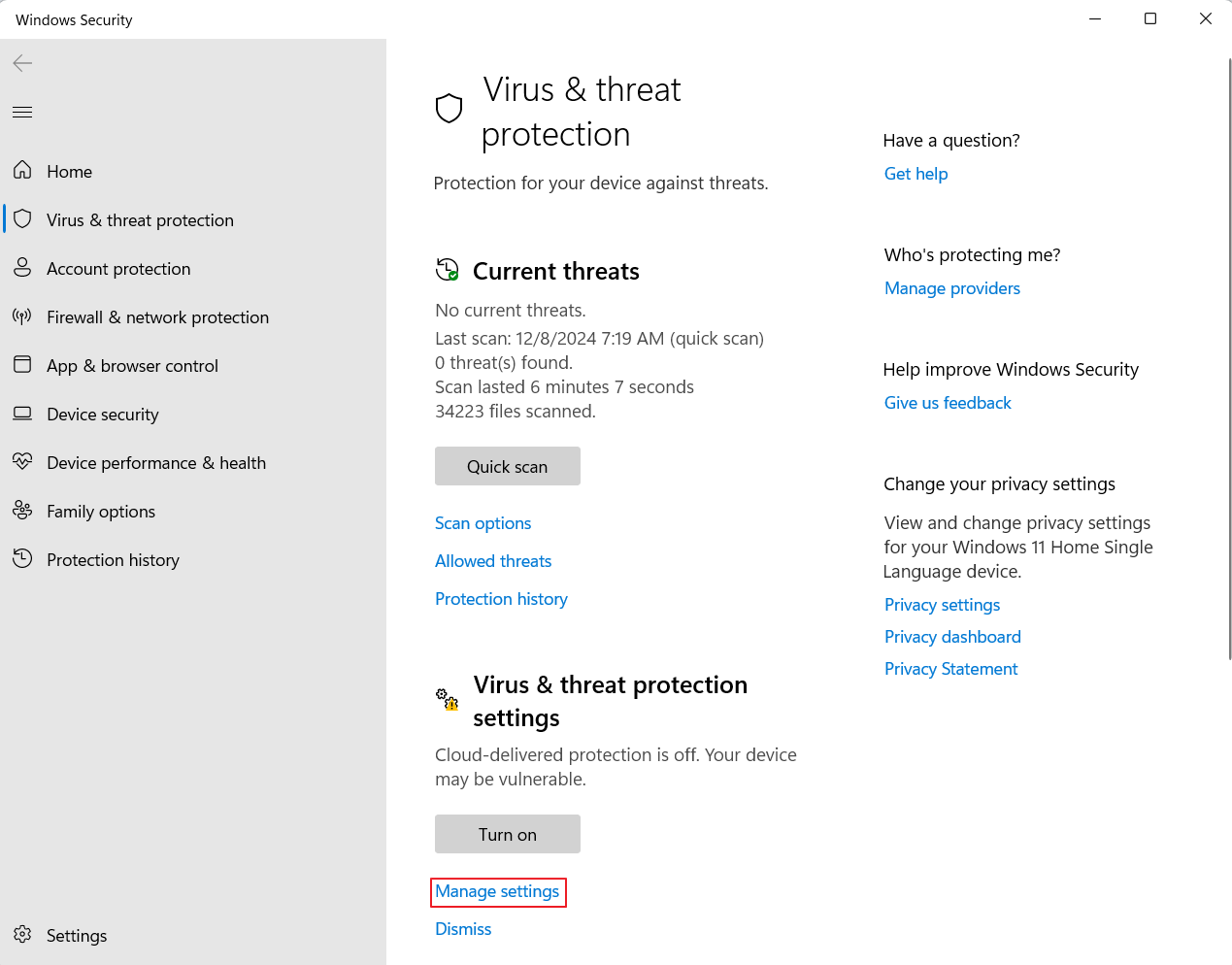Click the Home icon in sidebar

point(22,171)
